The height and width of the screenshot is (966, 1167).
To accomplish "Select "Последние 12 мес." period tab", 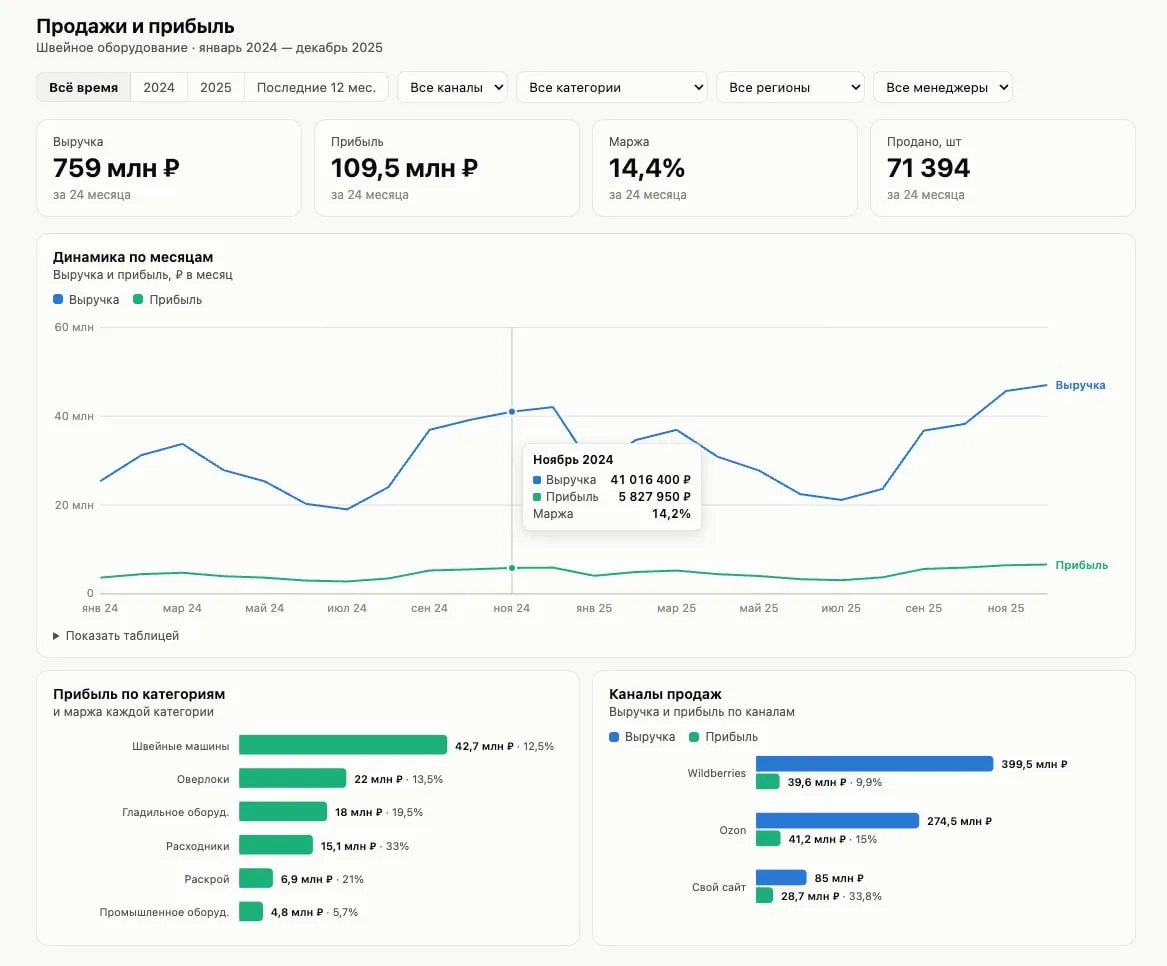I will [x=316, y=87].
